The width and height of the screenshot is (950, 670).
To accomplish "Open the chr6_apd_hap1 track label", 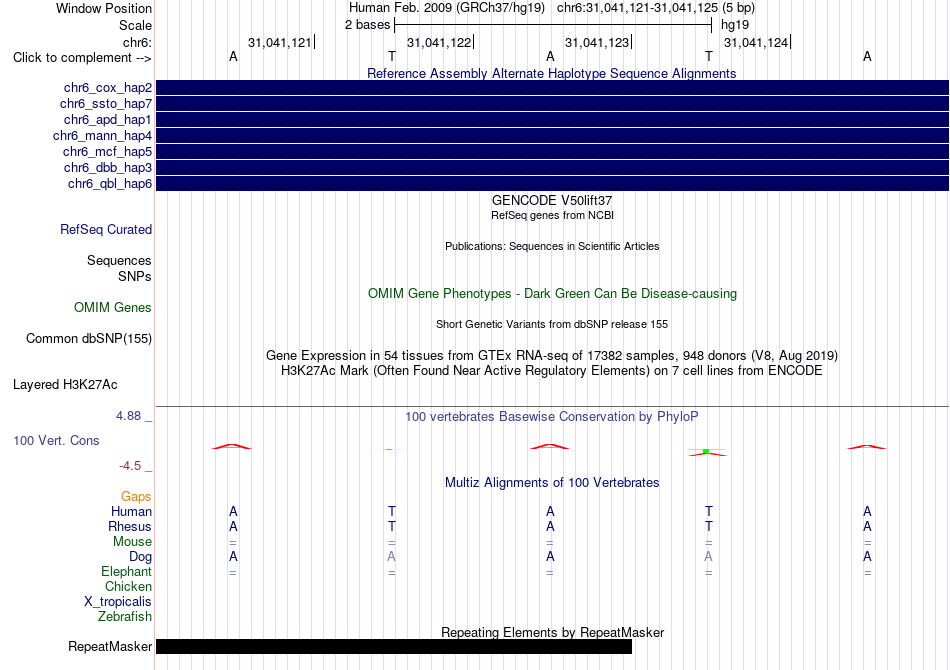I will (108, 119).
